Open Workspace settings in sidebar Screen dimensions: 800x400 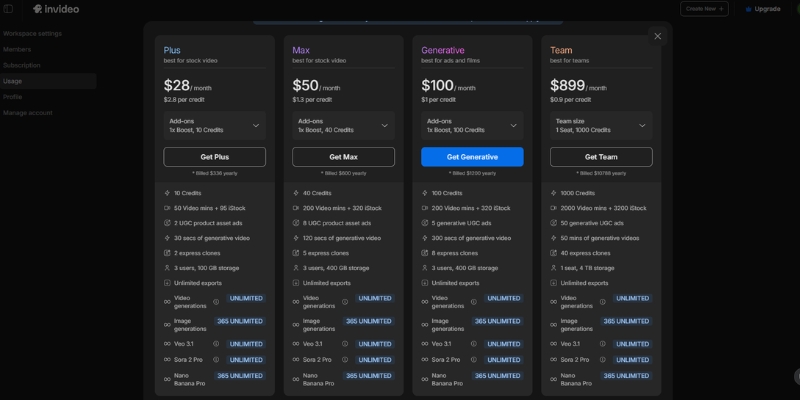(32, 34)
